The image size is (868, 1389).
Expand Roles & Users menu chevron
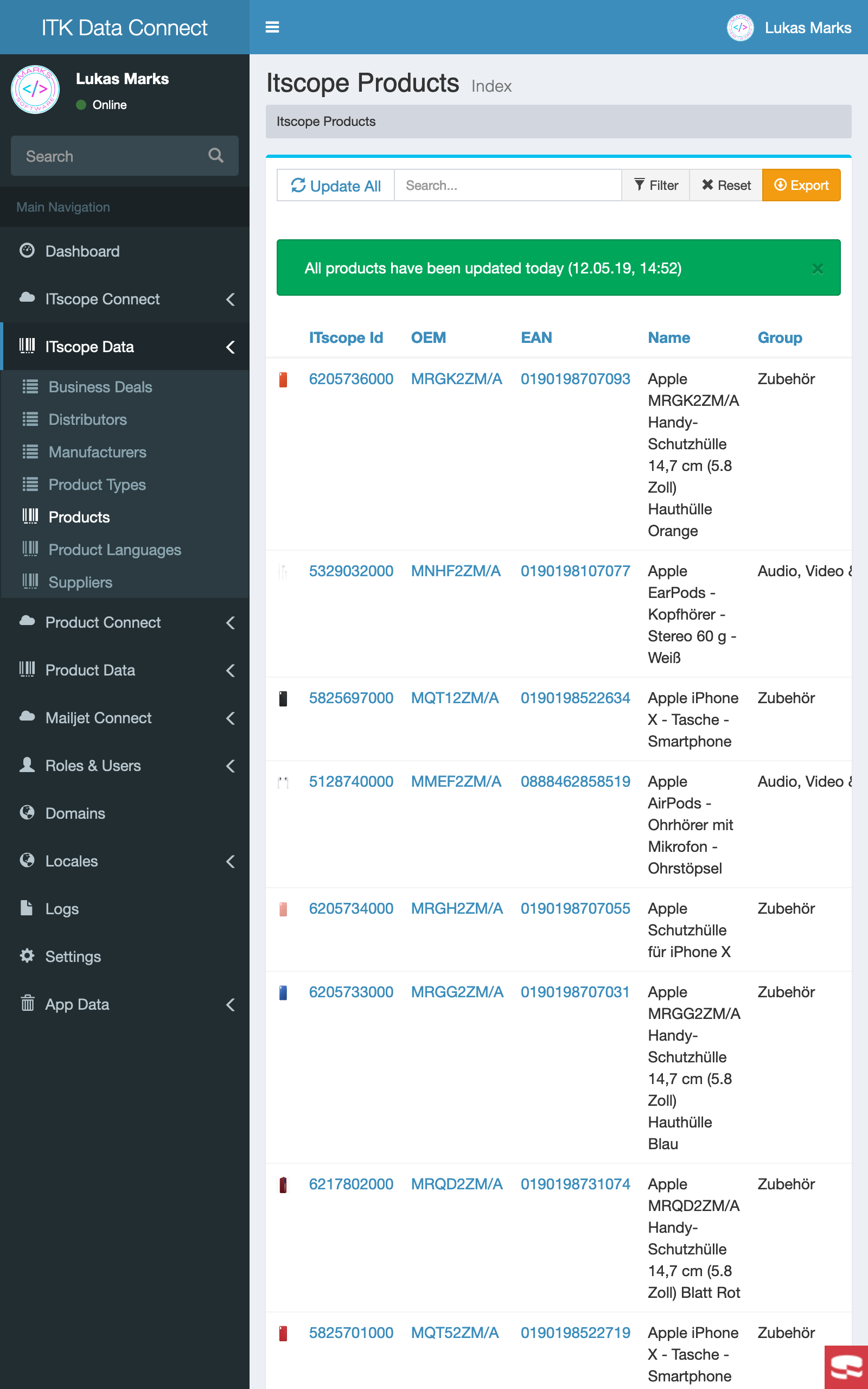tap(230, 765)
